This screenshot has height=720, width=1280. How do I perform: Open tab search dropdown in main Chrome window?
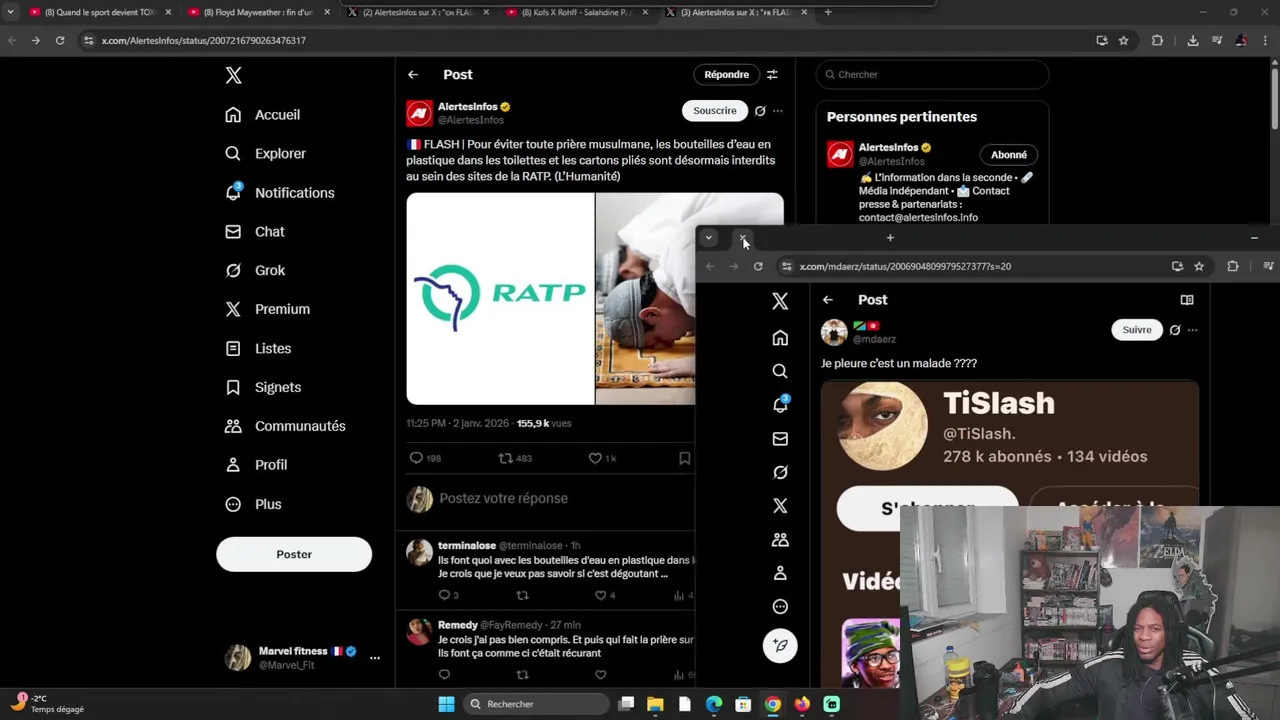10,12
